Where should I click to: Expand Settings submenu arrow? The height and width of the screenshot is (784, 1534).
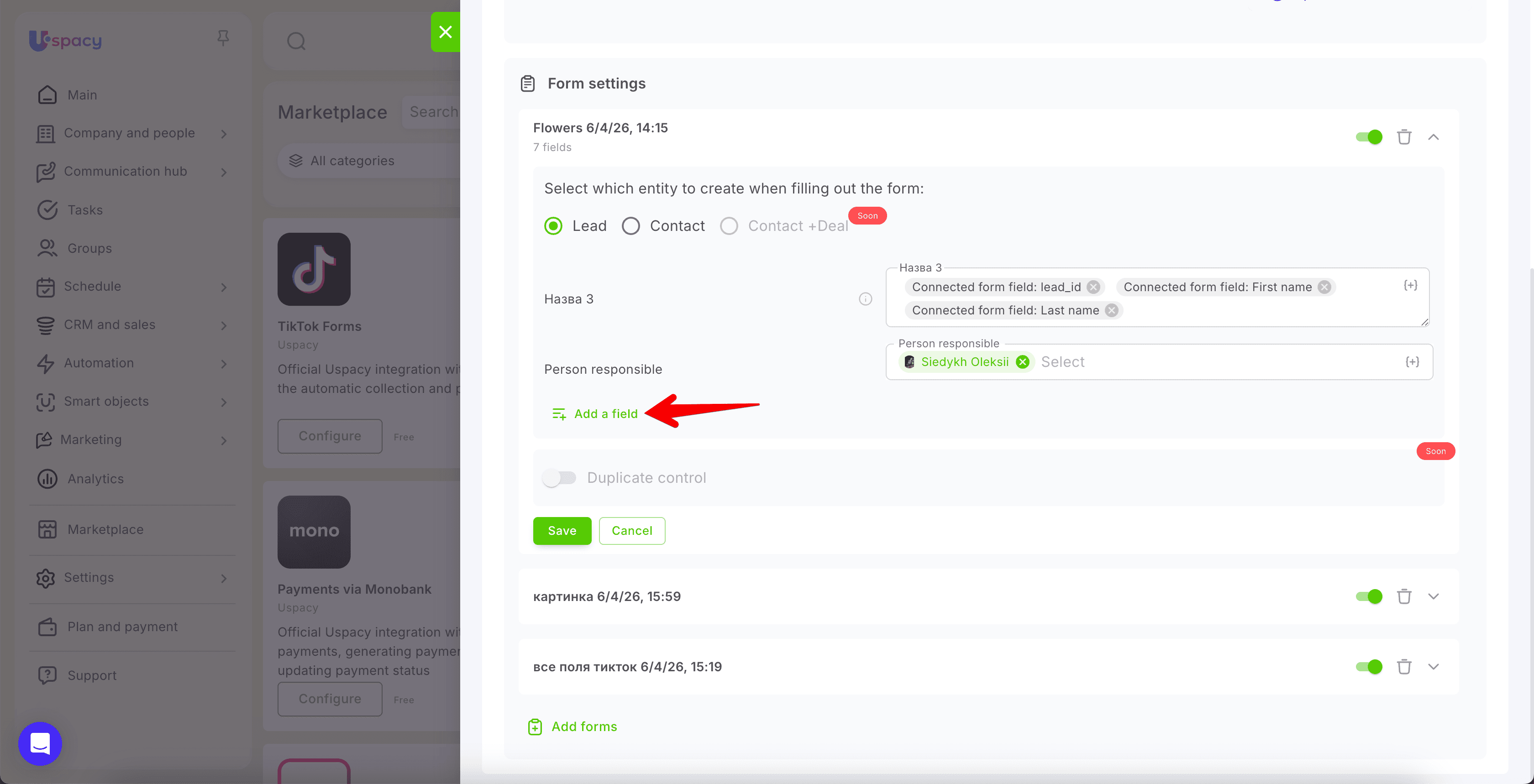[224, 578]
